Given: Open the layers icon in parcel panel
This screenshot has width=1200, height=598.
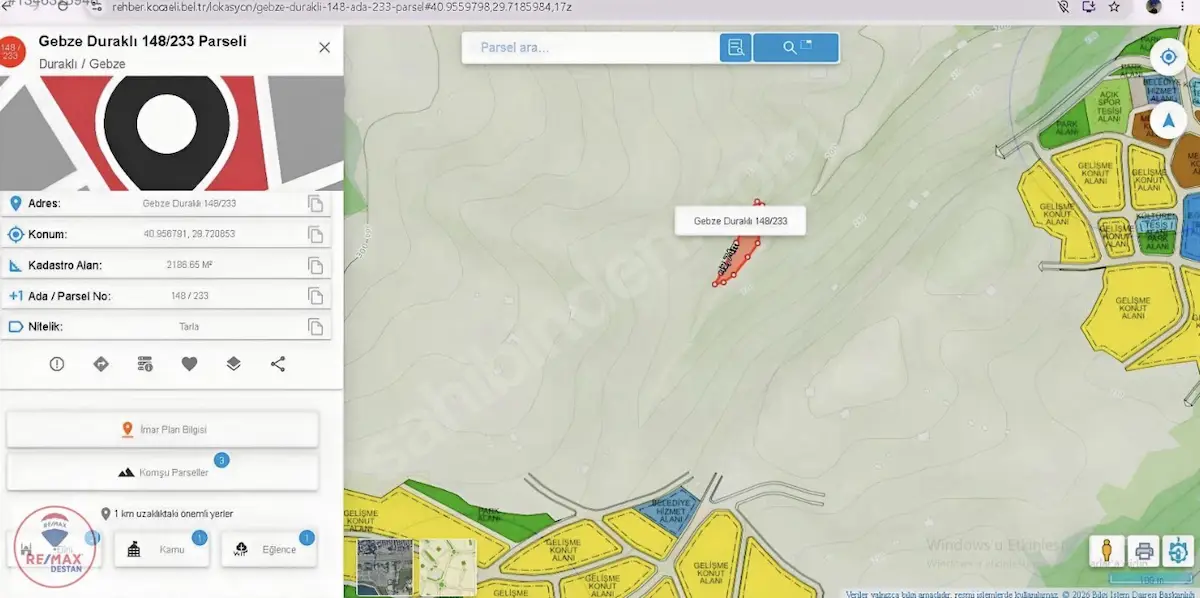Looking at the screenshot, I should tap(234, 364).
